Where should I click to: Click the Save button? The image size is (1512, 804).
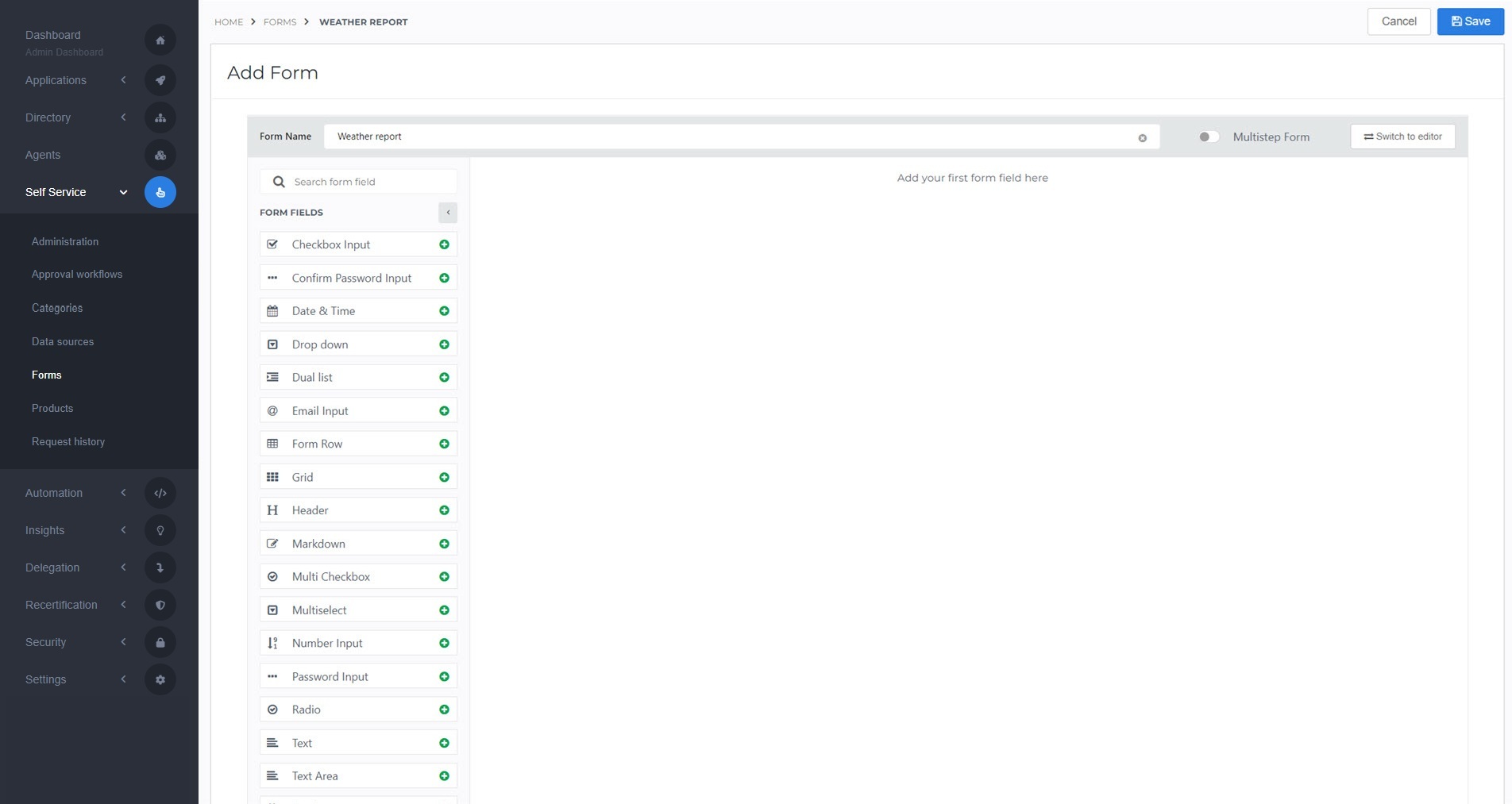(1468, 21)
